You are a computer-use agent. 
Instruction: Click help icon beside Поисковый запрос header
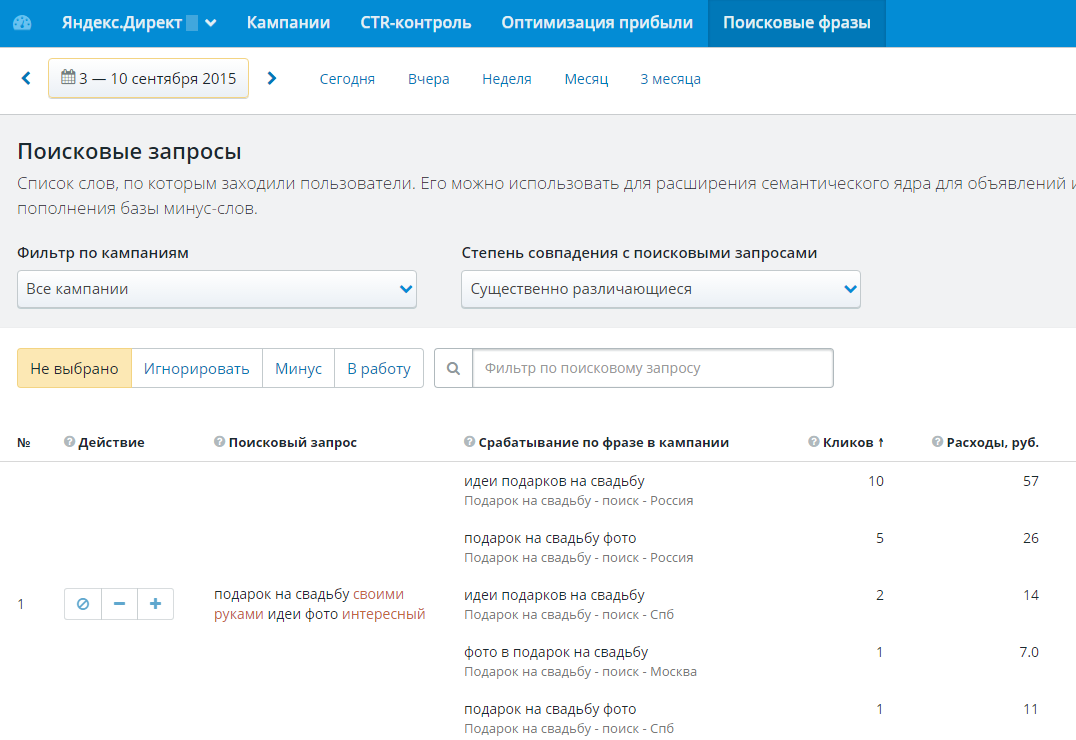[x=219, y=442]
